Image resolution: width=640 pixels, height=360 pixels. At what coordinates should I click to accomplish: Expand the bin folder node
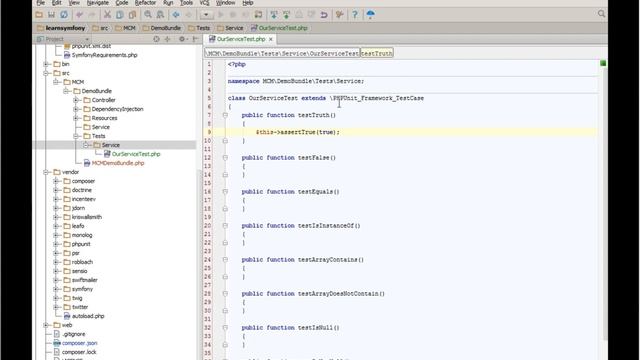tap(46, 64)
